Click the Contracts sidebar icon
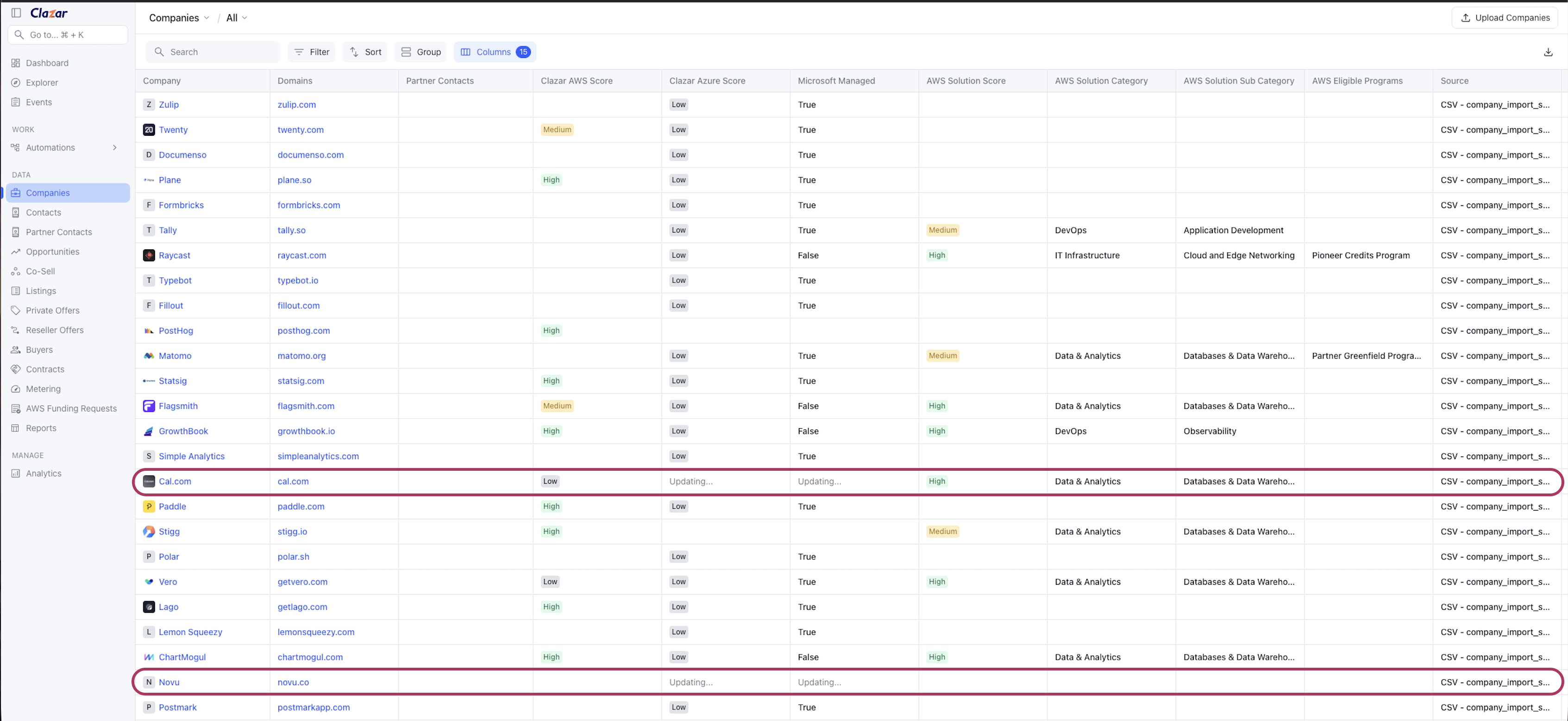 [x=16, y=369]
